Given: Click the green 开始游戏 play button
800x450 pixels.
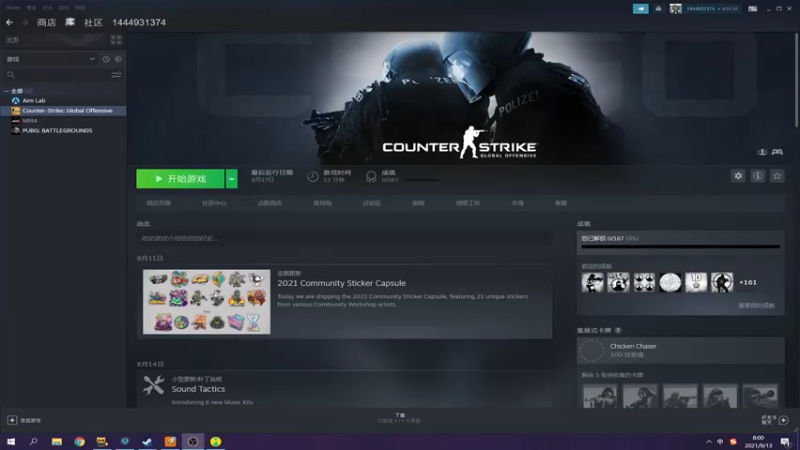Looking at the screenshot, I should click(x=180, y=179).
